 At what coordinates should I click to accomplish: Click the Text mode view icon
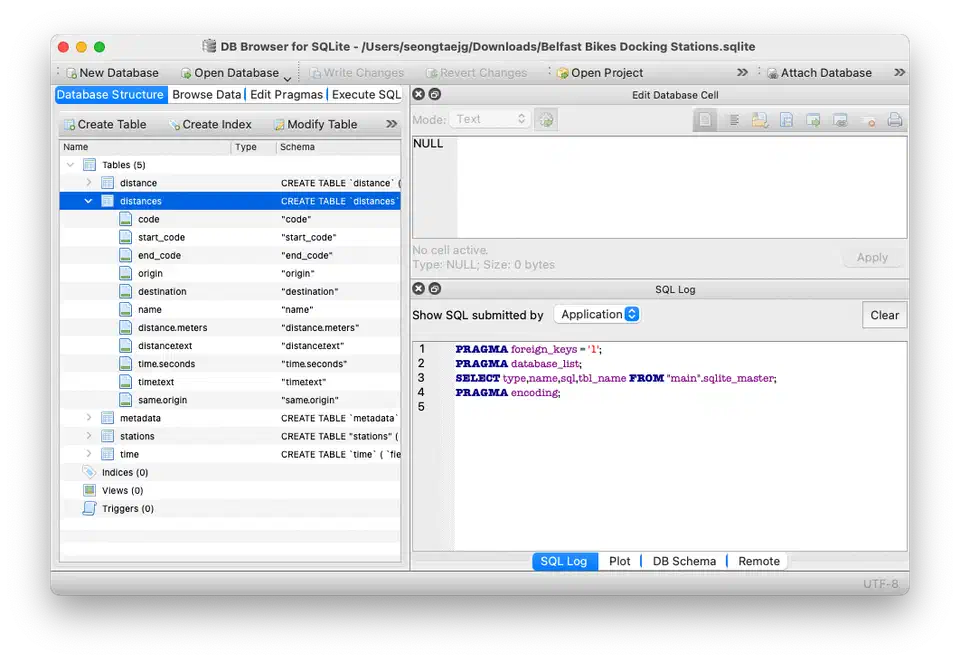(704, 120)
